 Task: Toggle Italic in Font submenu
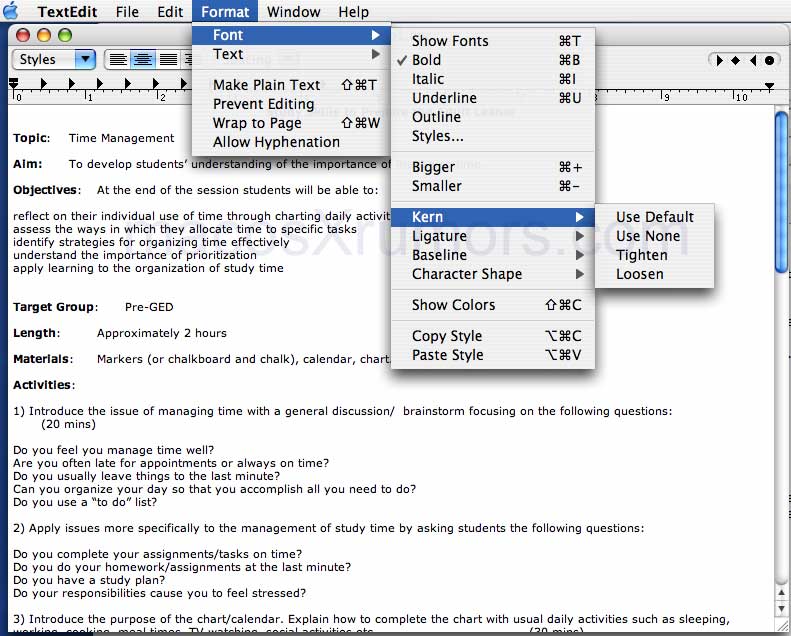[x=493, y=79]
